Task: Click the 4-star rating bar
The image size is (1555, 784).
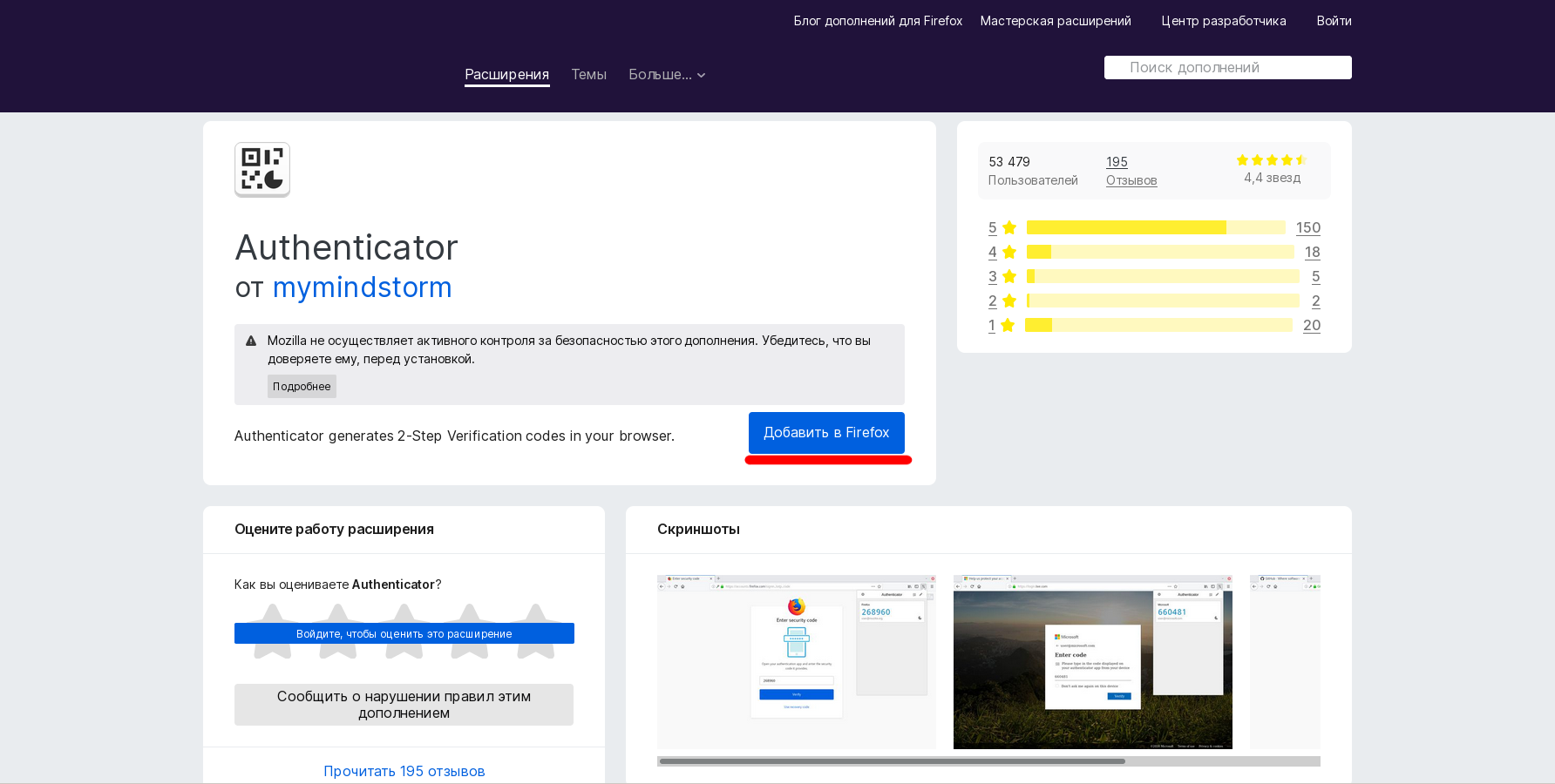Action: (1160, 252)
